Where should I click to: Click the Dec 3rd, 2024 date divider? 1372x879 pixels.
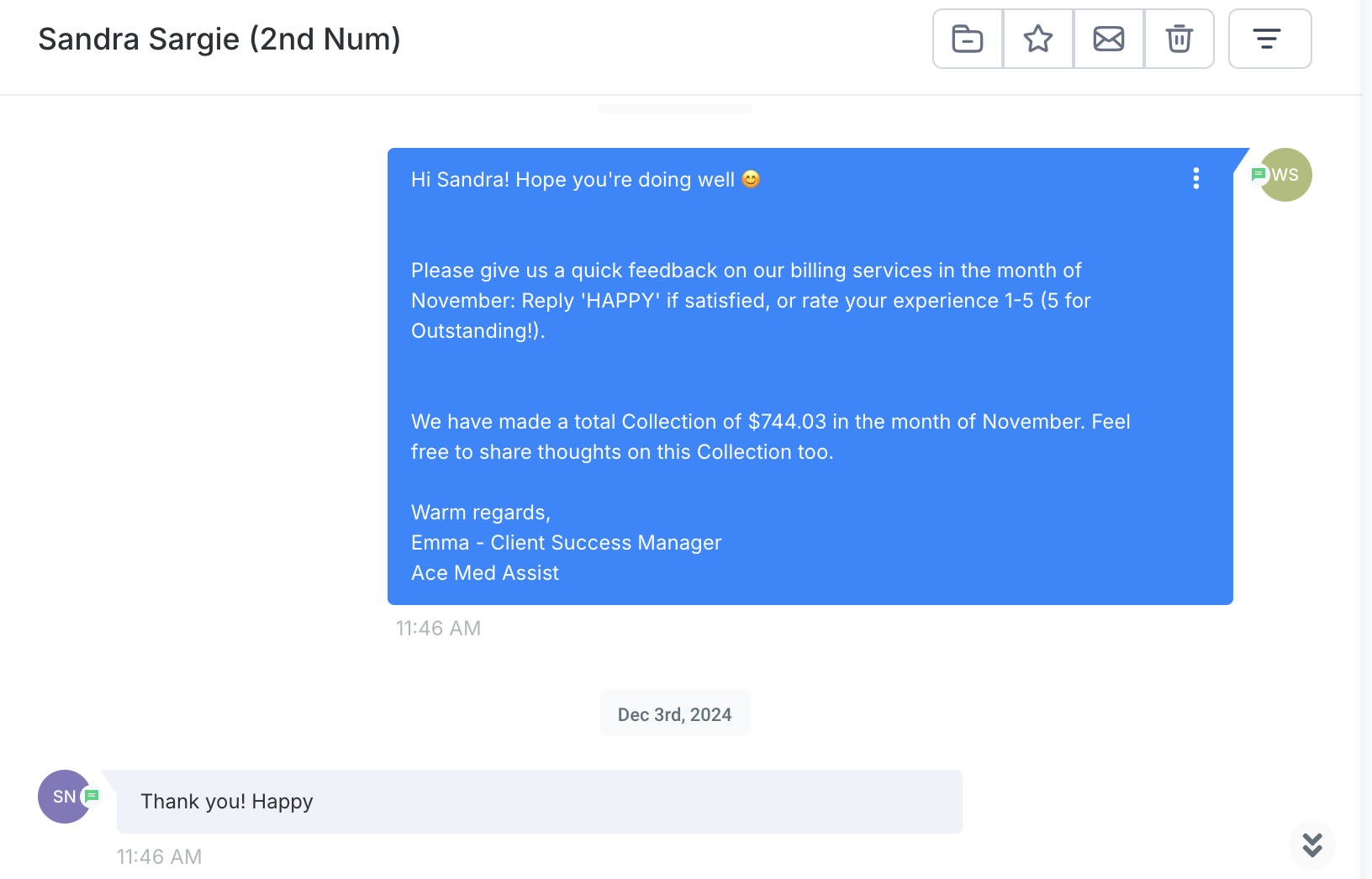(x=674, y=714)
